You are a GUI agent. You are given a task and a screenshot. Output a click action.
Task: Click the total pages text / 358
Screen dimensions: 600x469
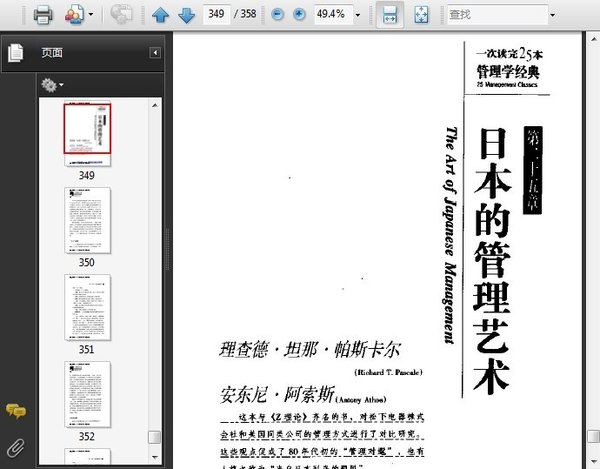pyautogui.click(x=245, y=14)
